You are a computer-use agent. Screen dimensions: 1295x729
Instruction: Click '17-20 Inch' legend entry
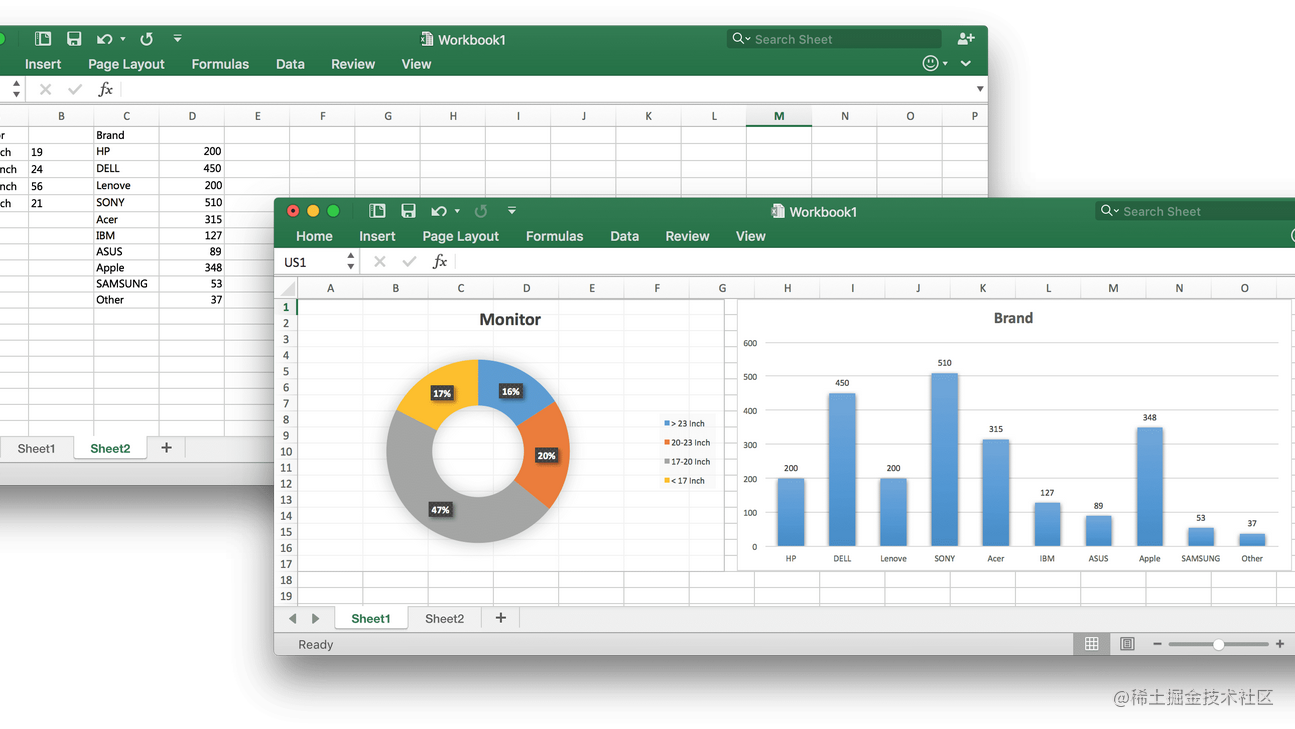[x=687, y=462]
